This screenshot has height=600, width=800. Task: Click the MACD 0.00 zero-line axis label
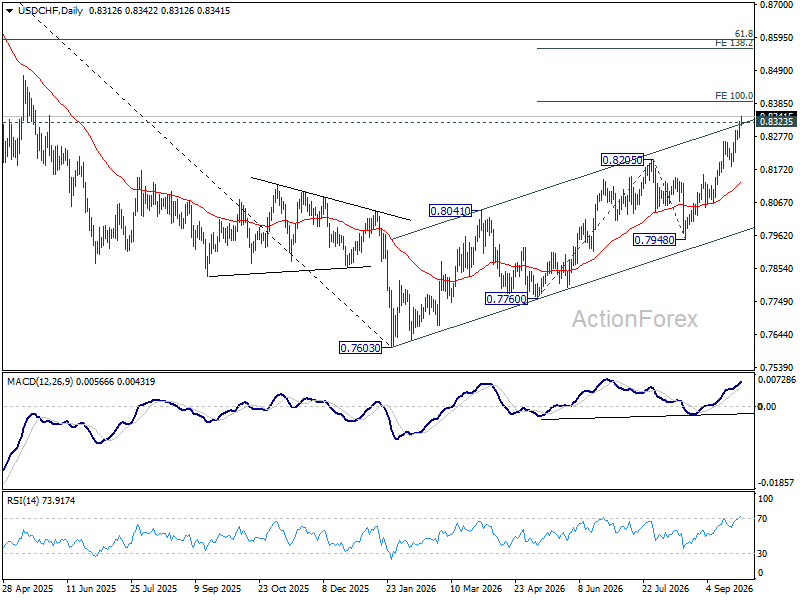(767, 407)
